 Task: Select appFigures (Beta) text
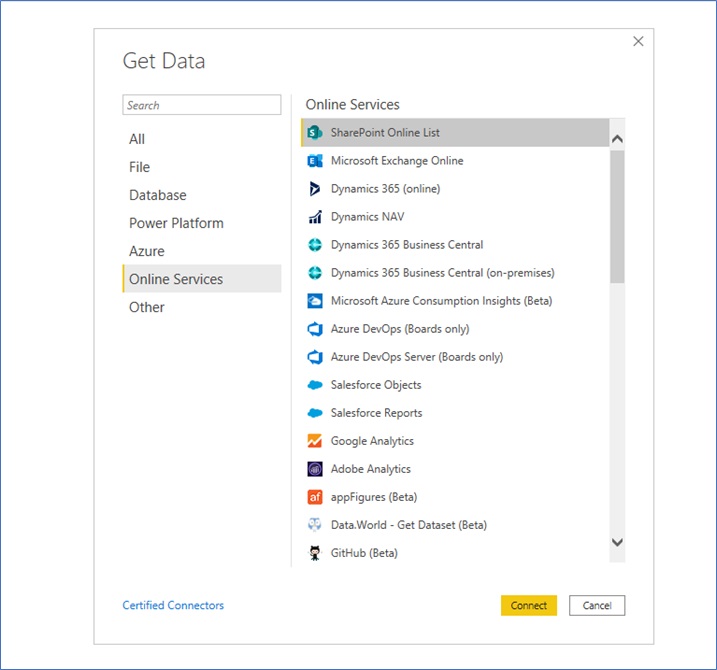point(374,497)
